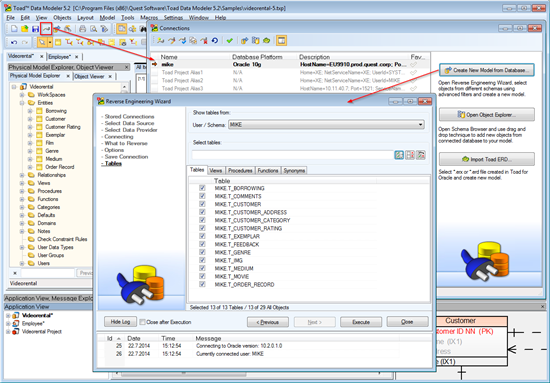Expand the WorkSpaces tree folder
The height and width of the screenshot is (383, 550).
coord(22,95)
